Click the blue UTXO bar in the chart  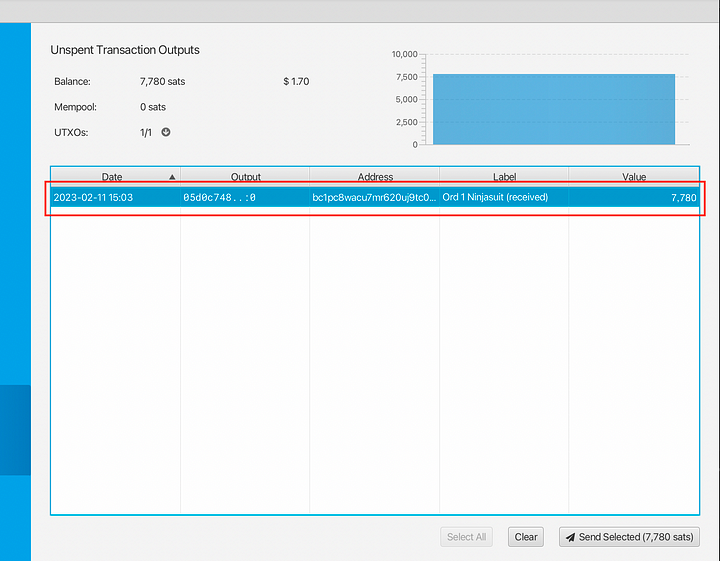(x=554, y=109)
